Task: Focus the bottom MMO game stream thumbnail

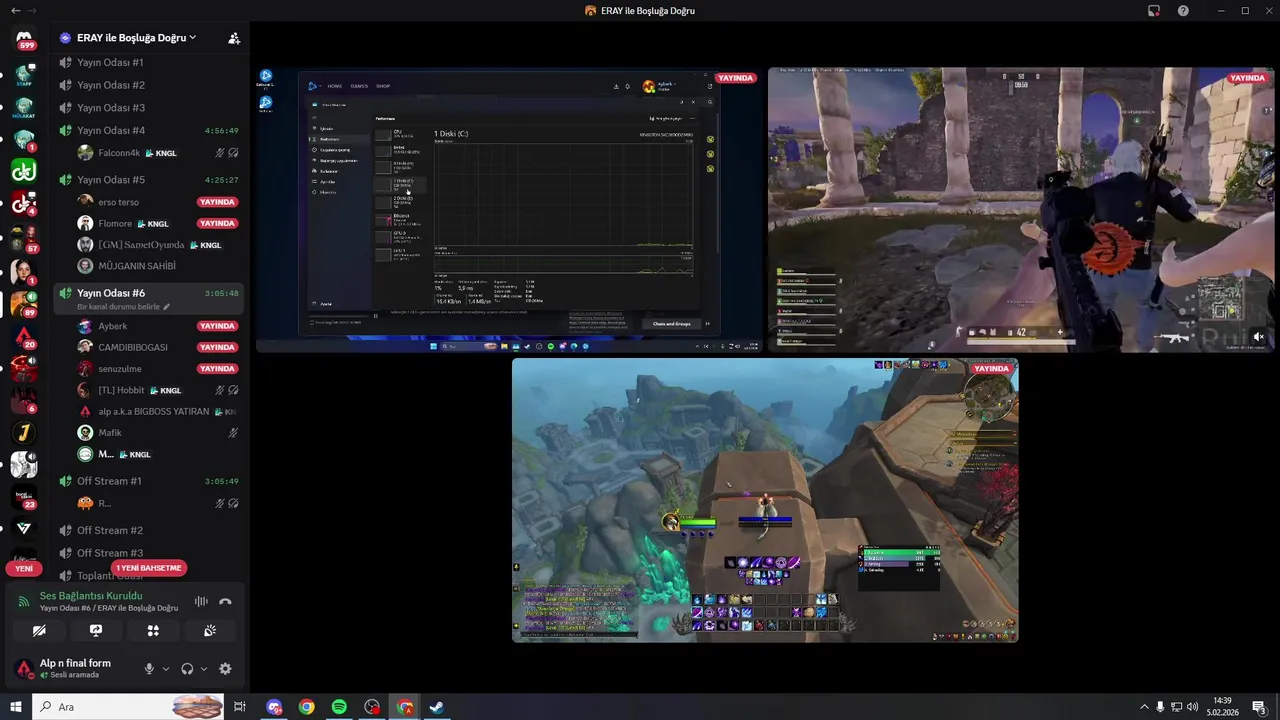Action: pos(765,500)
